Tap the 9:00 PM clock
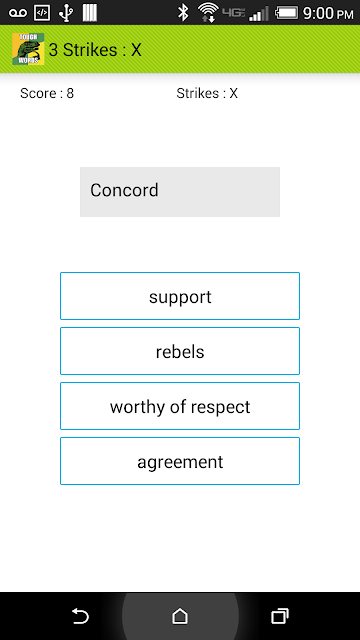 (328, 13)
